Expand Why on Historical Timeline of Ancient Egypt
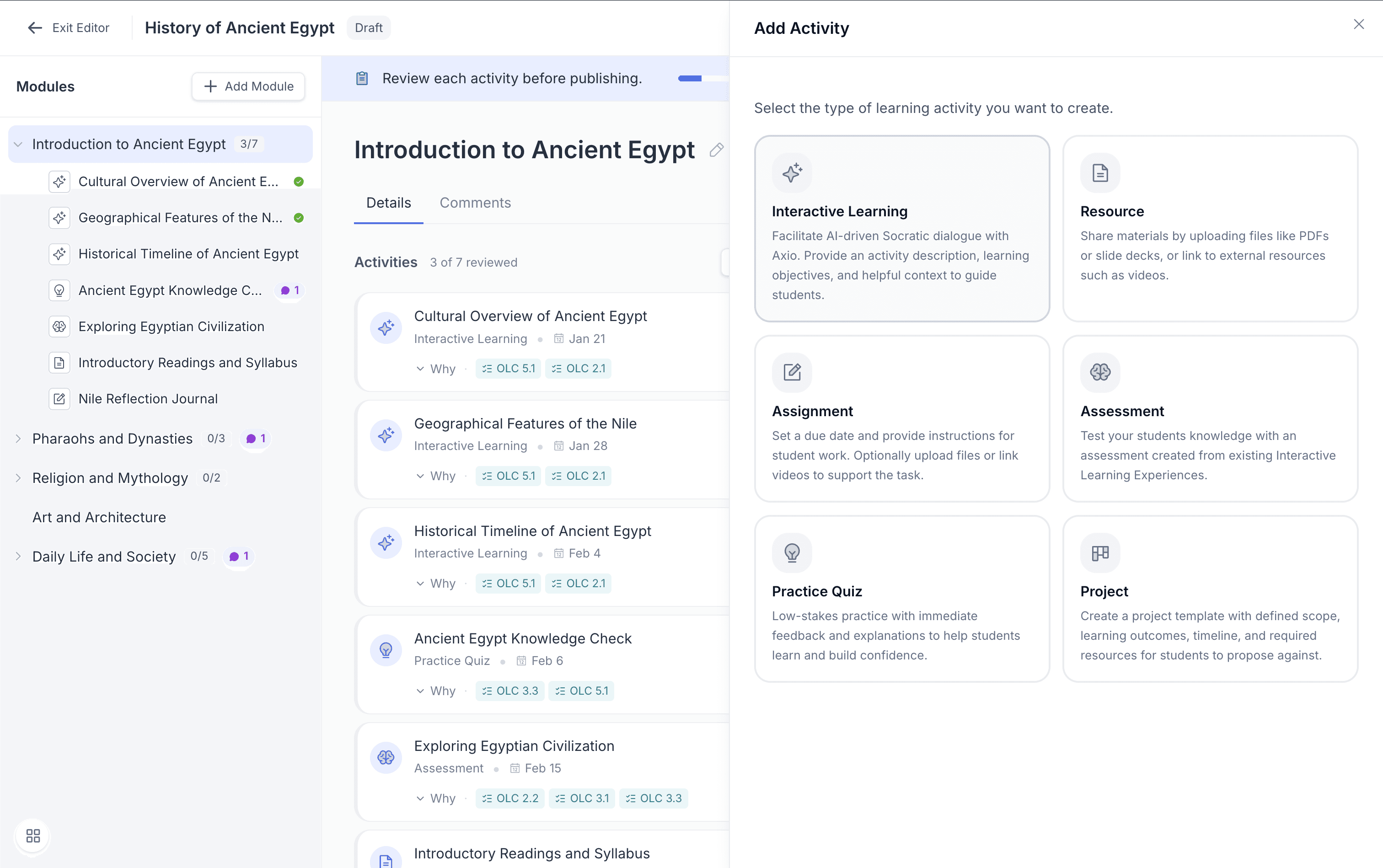Screen dimensions: 1383x868 pyautogui.click(x=436, y=583)
